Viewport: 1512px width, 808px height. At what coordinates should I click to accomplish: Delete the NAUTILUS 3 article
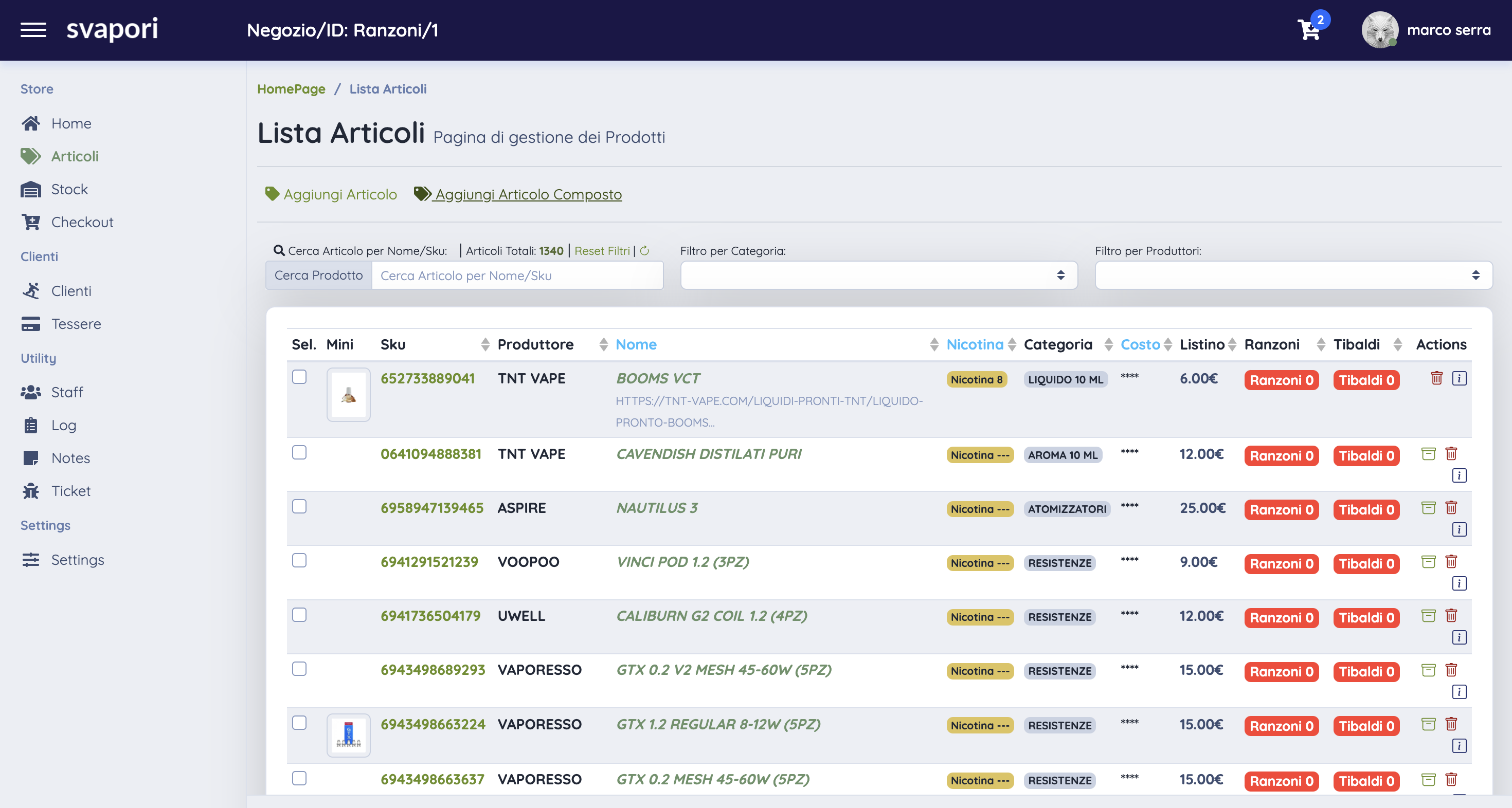pos(1451,507)
